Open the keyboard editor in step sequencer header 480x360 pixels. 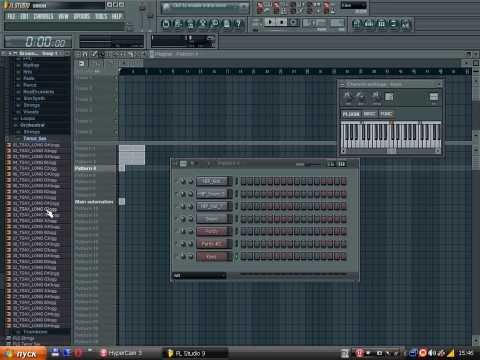click(x=342, y=164)
